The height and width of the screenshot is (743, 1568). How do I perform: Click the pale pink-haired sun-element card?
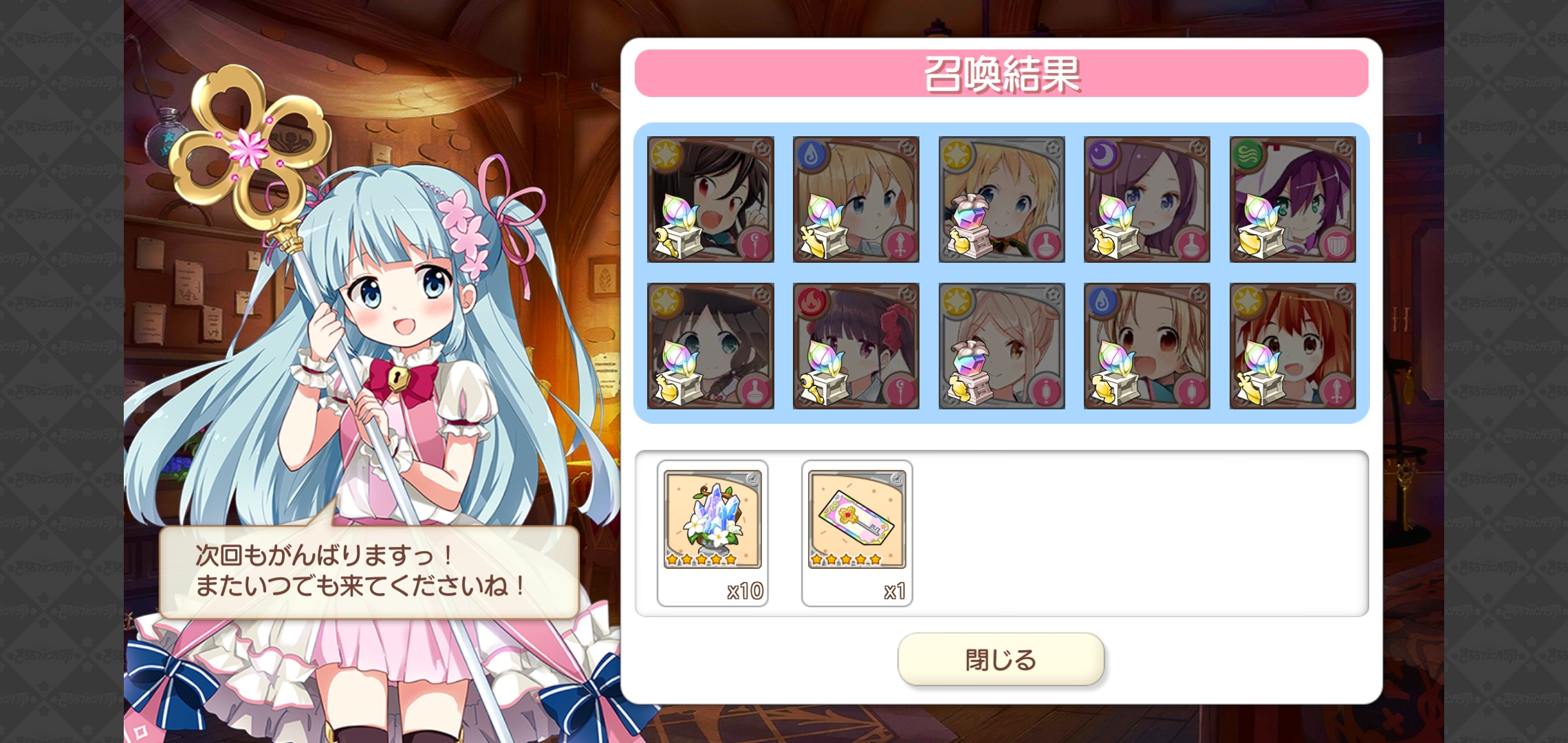tap(1002, 346)
